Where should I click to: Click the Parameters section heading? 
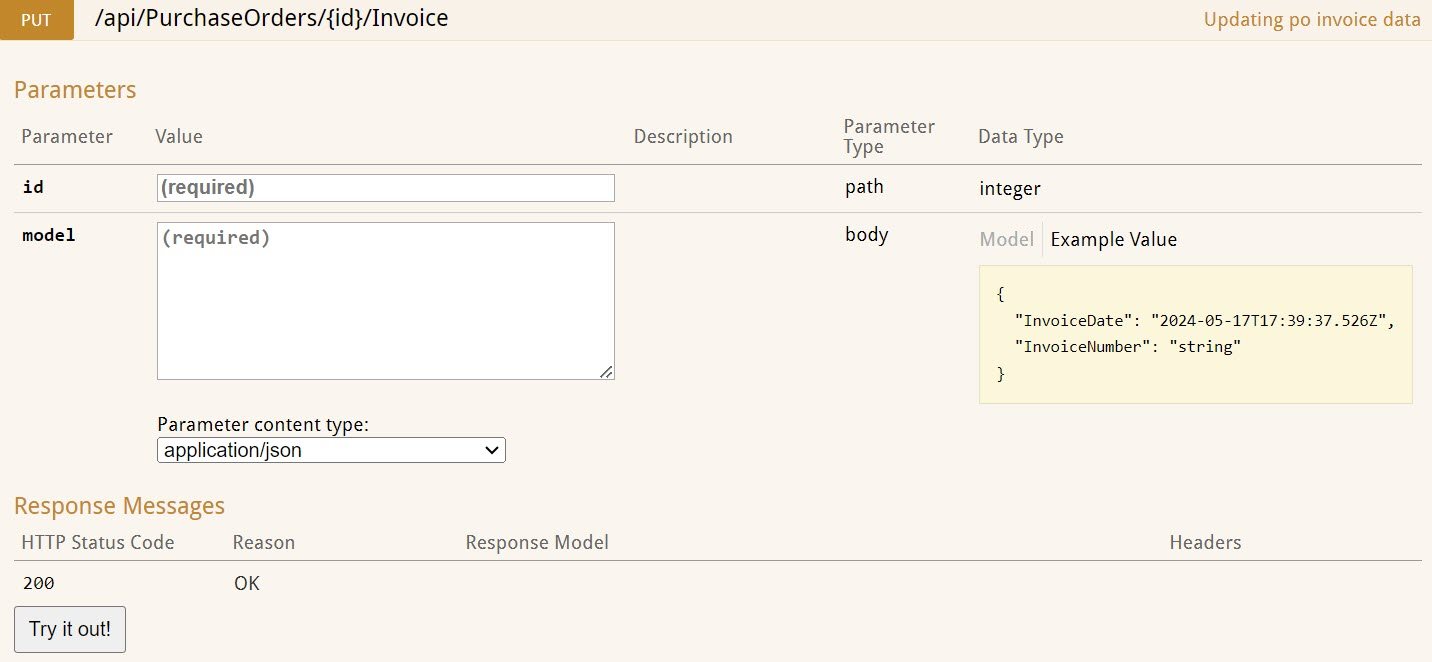75,89
